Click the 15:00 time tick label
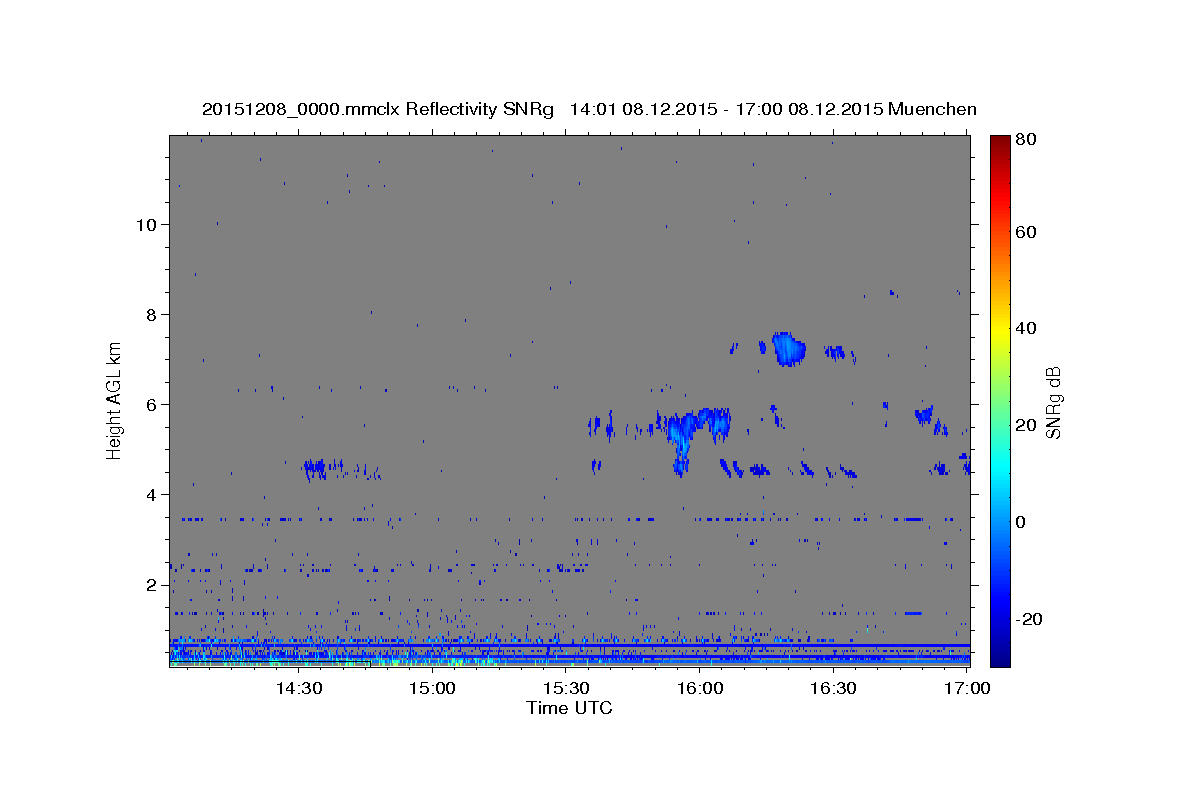1200x800 pixels. (x=432, y=689)
